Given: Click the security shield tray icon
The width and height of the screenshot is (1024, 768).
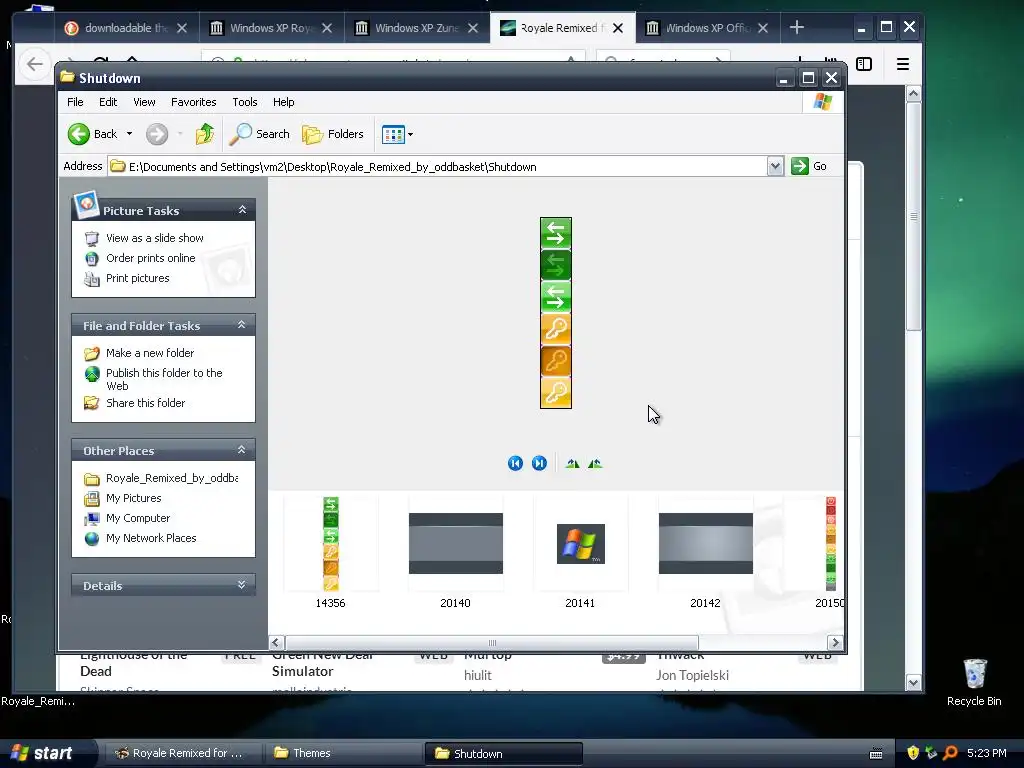Looking at the screenshot, I should [x=913, y=753].
